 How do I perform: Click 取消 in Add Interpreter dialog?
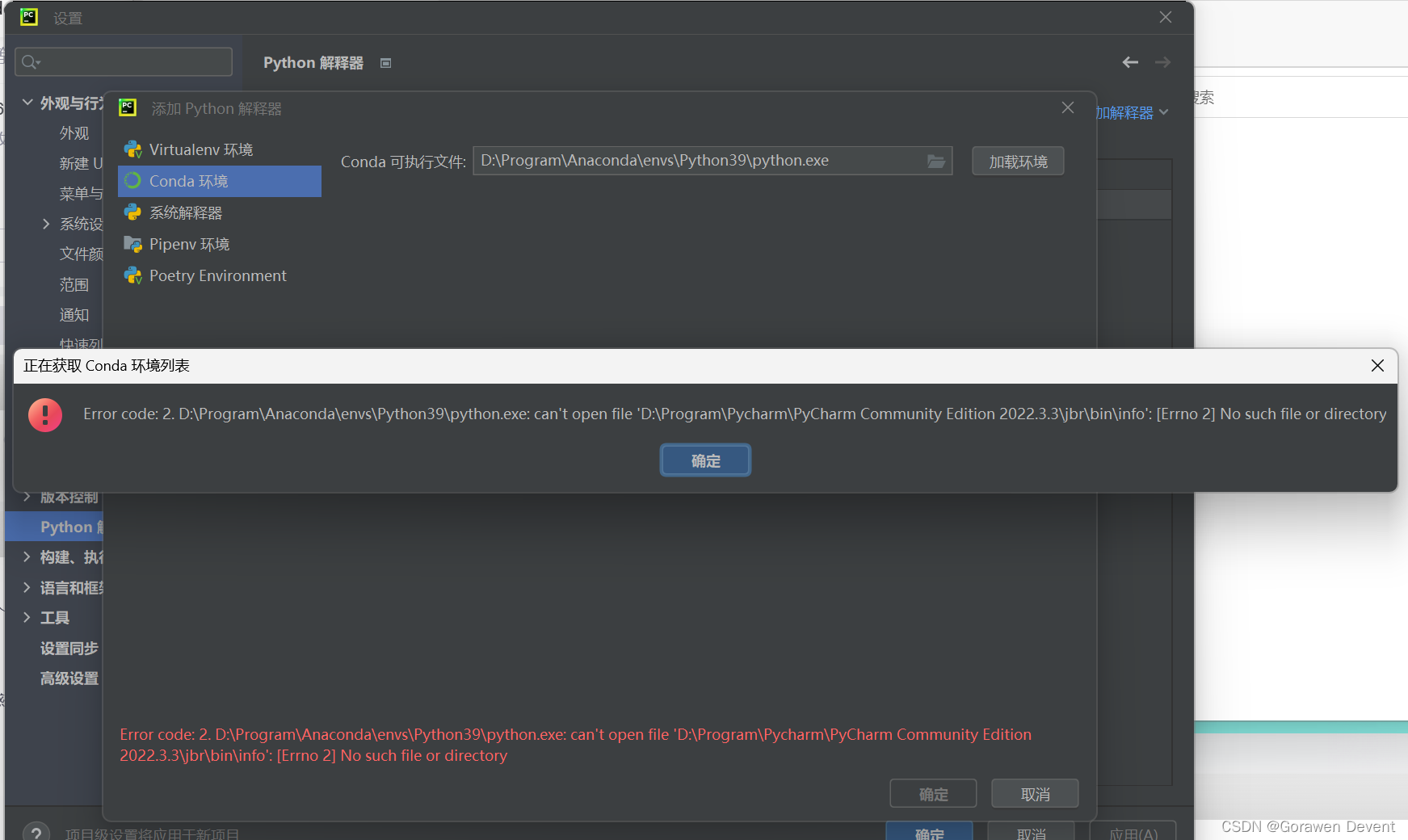(x=1035, y=794)
